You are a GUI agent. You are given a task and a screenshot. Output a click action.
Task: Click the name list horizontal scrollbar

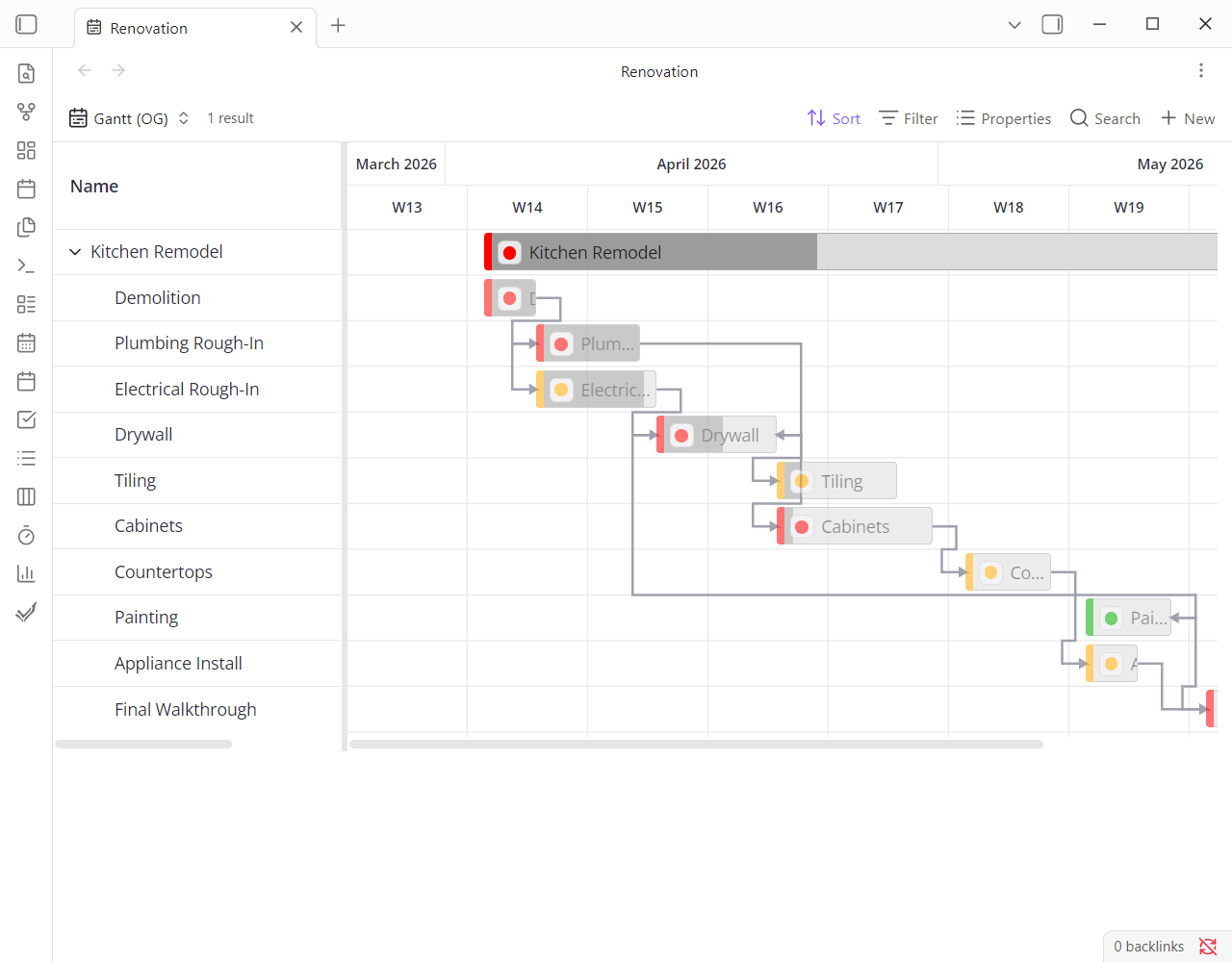pos(143,744)
